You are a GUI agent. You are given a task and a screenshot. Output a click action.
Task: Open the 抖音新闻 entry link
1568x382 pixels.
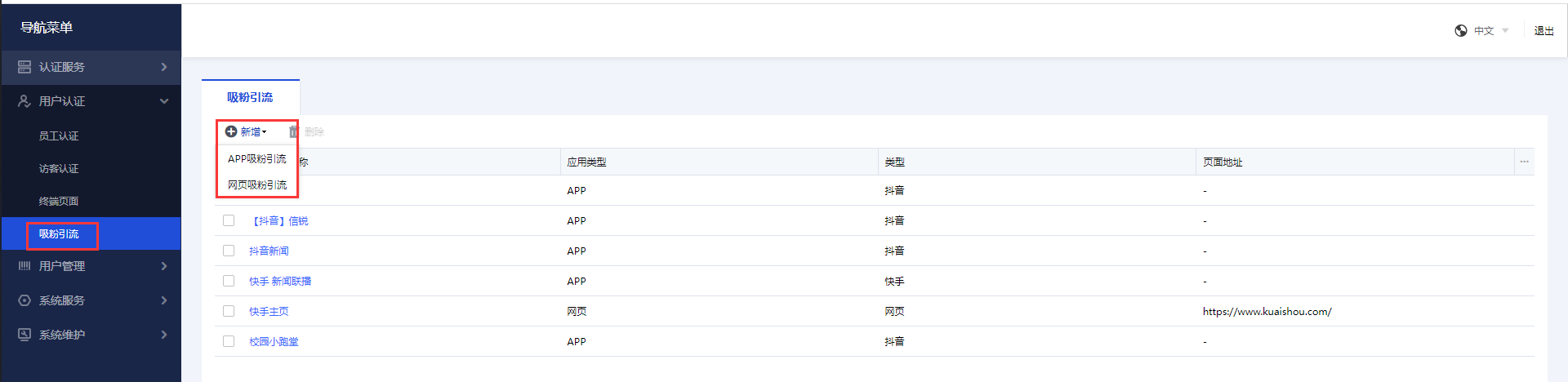tap(269, 251)
